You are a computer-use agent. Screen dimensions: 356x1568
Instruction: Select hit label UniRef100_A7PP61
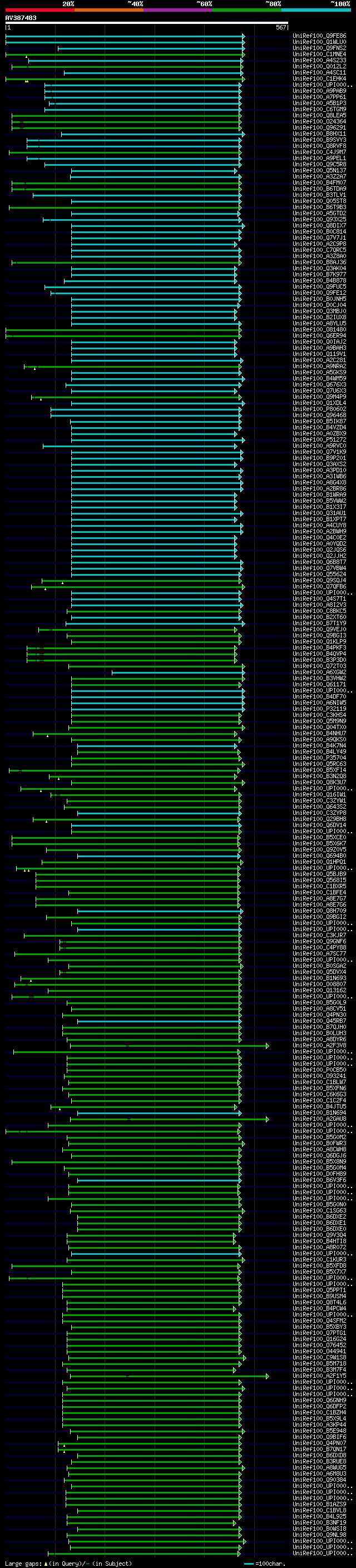pyautogui.click(x=319, y=97)
